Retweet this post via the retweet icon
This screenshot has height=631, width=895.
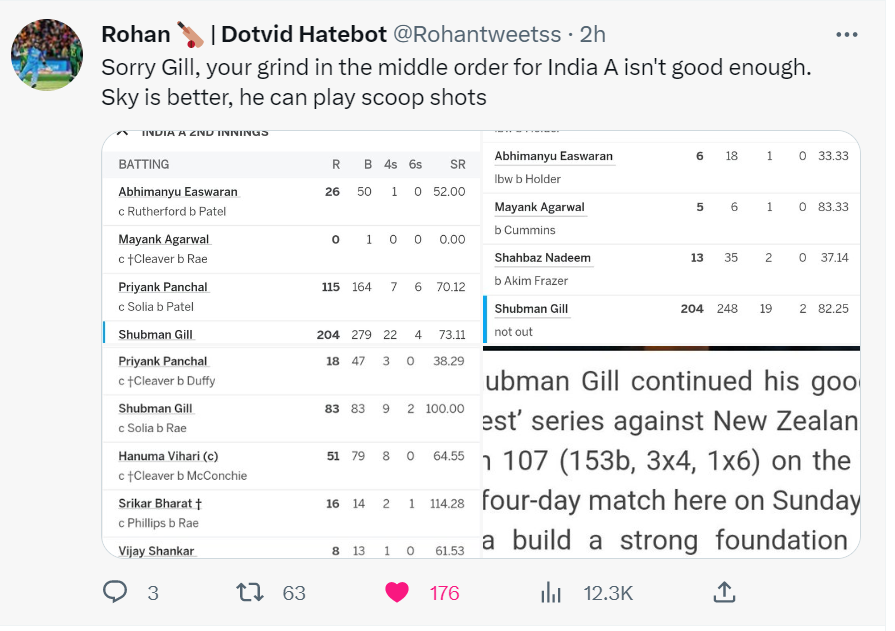(249, 592)
